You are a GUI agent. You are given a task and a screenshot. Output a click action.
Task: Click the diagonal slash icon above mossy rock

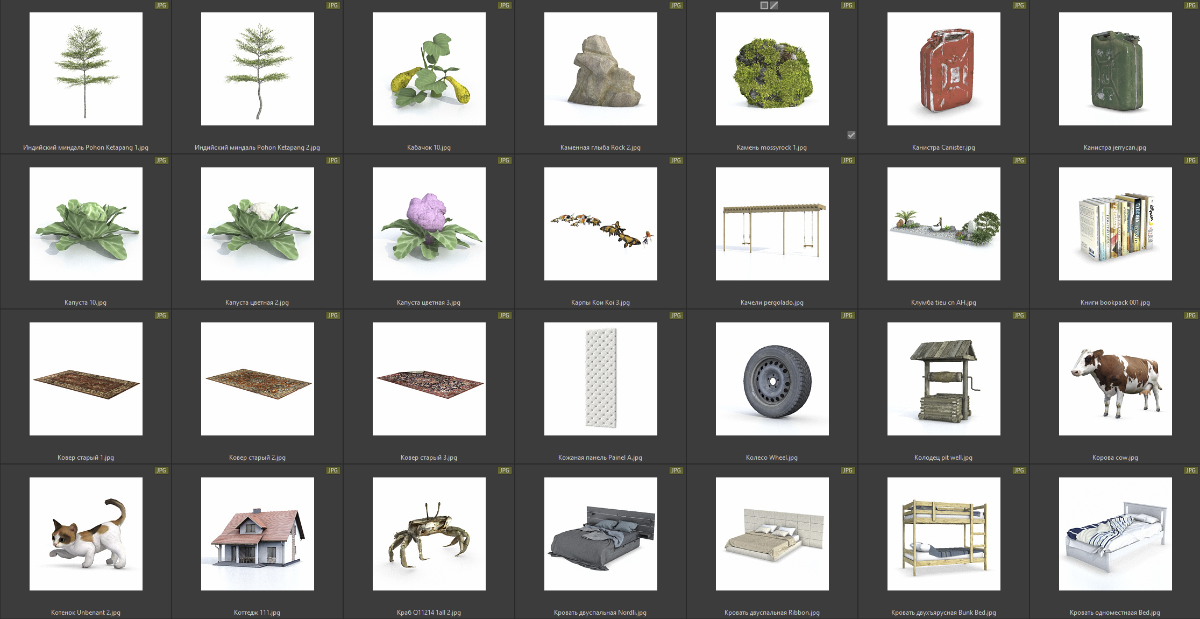click(774, 5)
